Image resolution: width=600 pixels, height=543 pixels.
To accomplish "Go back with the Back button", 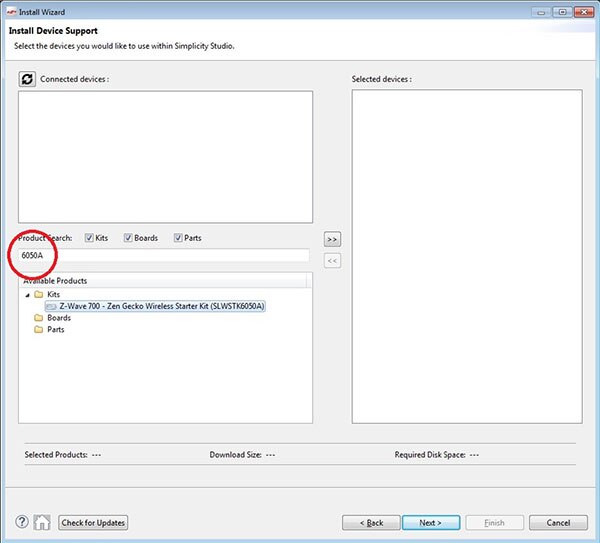I will coord(371,522).
